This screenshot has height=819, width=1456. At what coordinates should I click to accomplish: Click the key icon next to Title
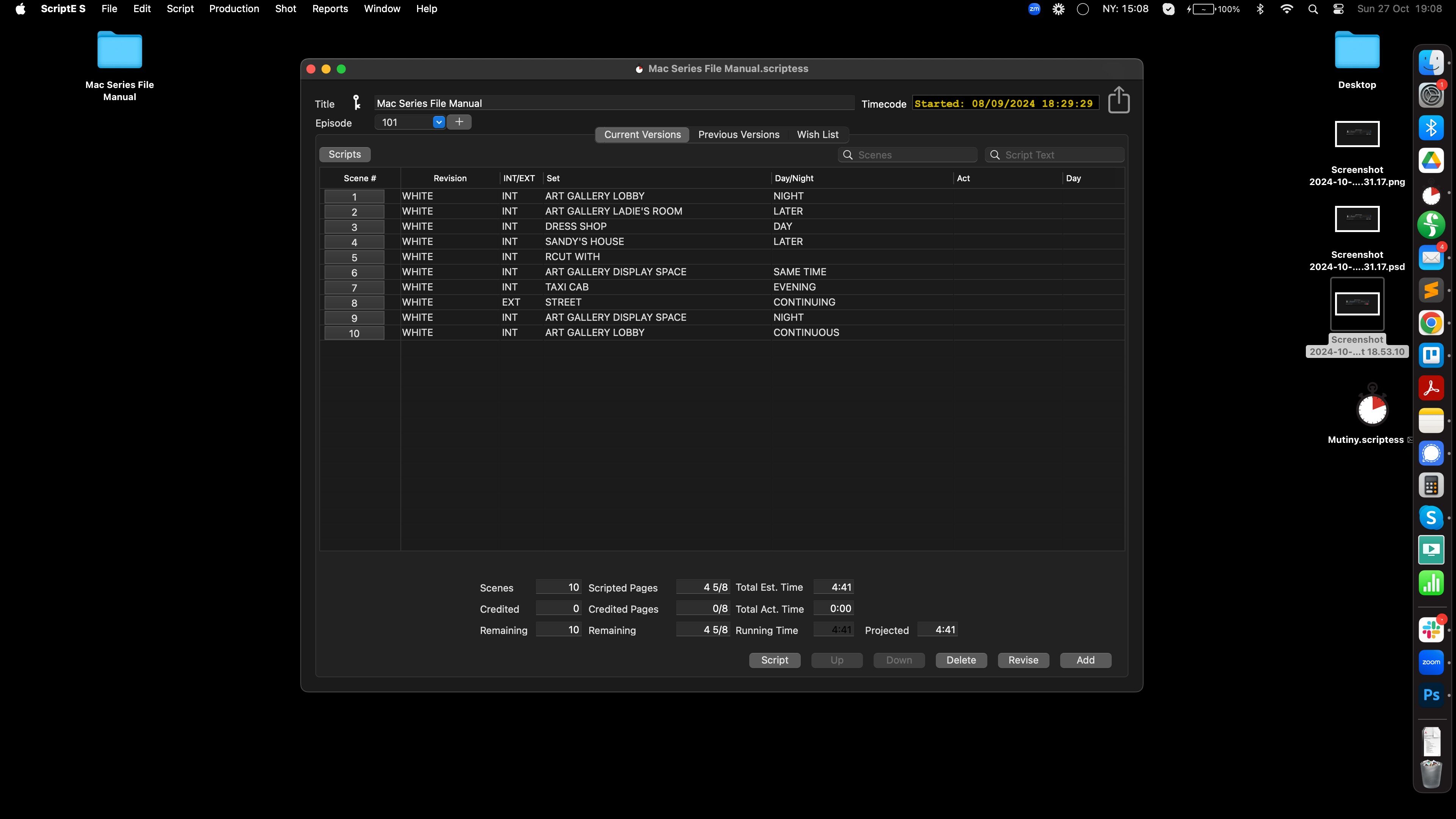point(357,102)
